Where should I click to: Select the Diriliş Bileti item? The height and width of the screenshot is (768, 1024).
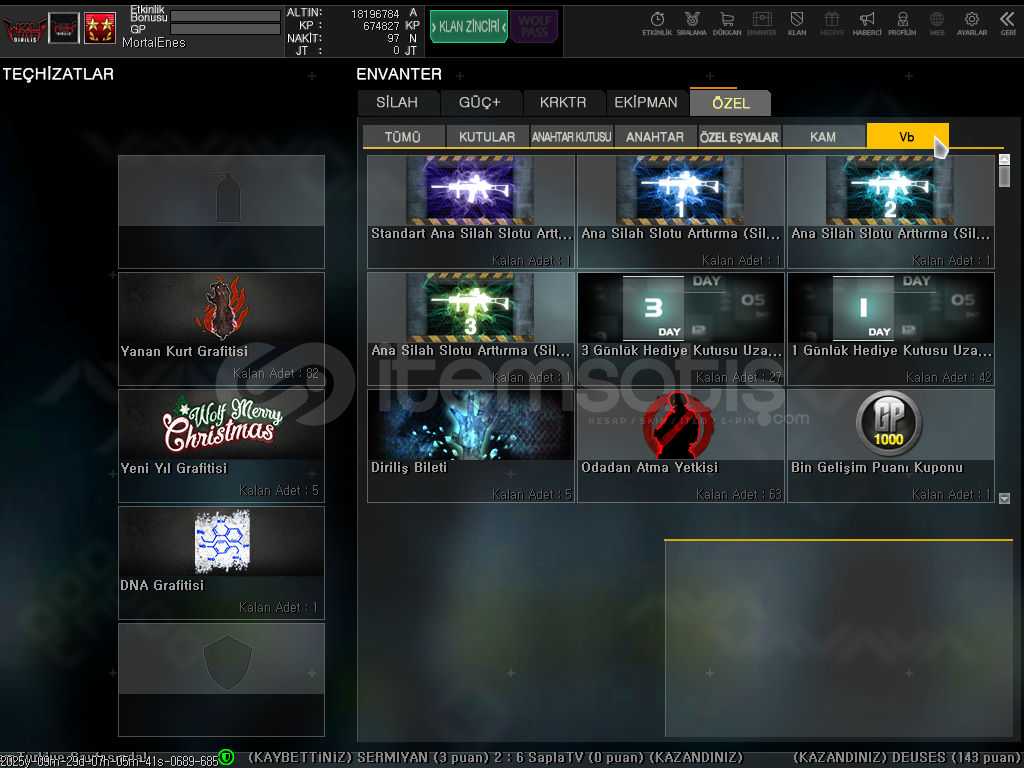click(471, 446)
